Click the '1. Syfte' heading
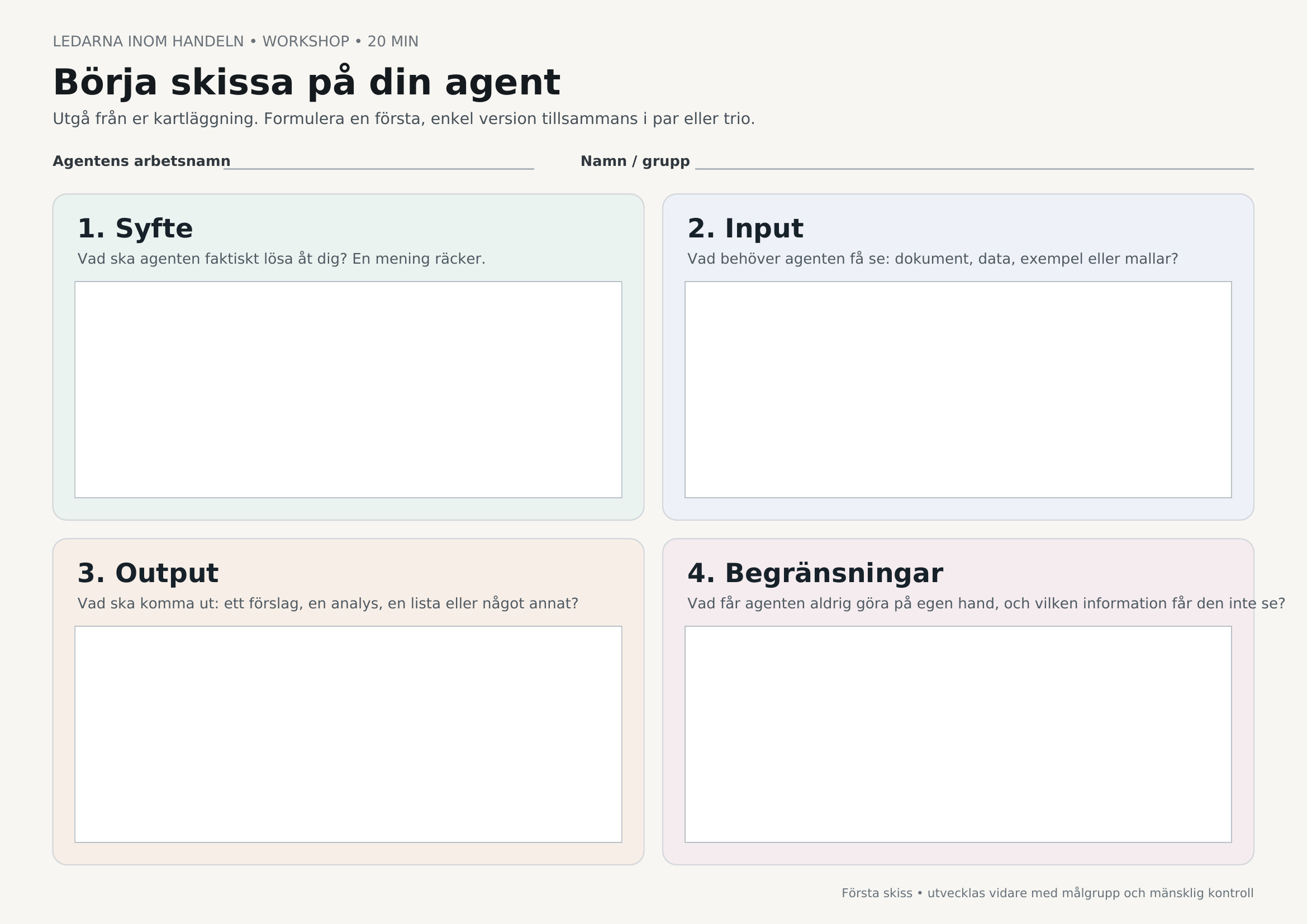This screenshot has height=924, width=1307. (x=135, y=228)
